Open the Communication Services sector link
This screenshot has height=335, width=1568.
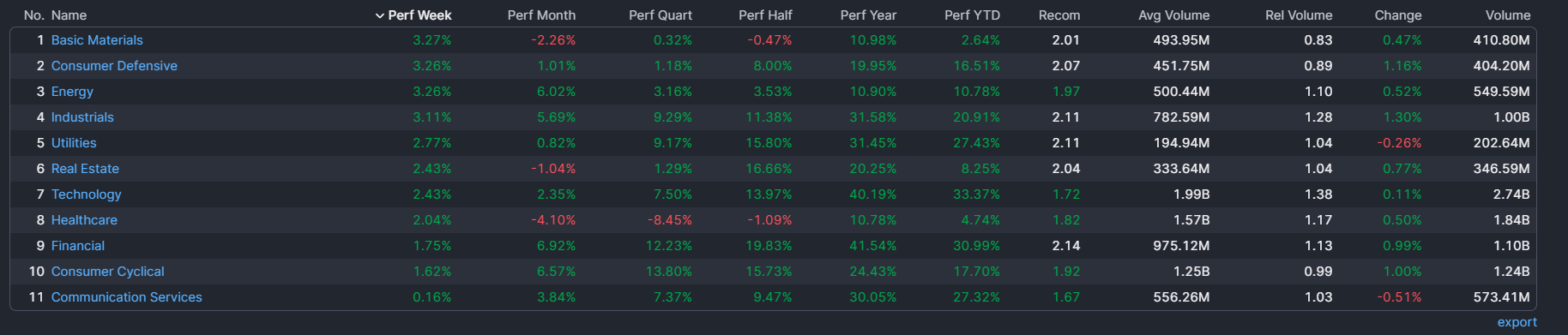click(x=127, y=297)
